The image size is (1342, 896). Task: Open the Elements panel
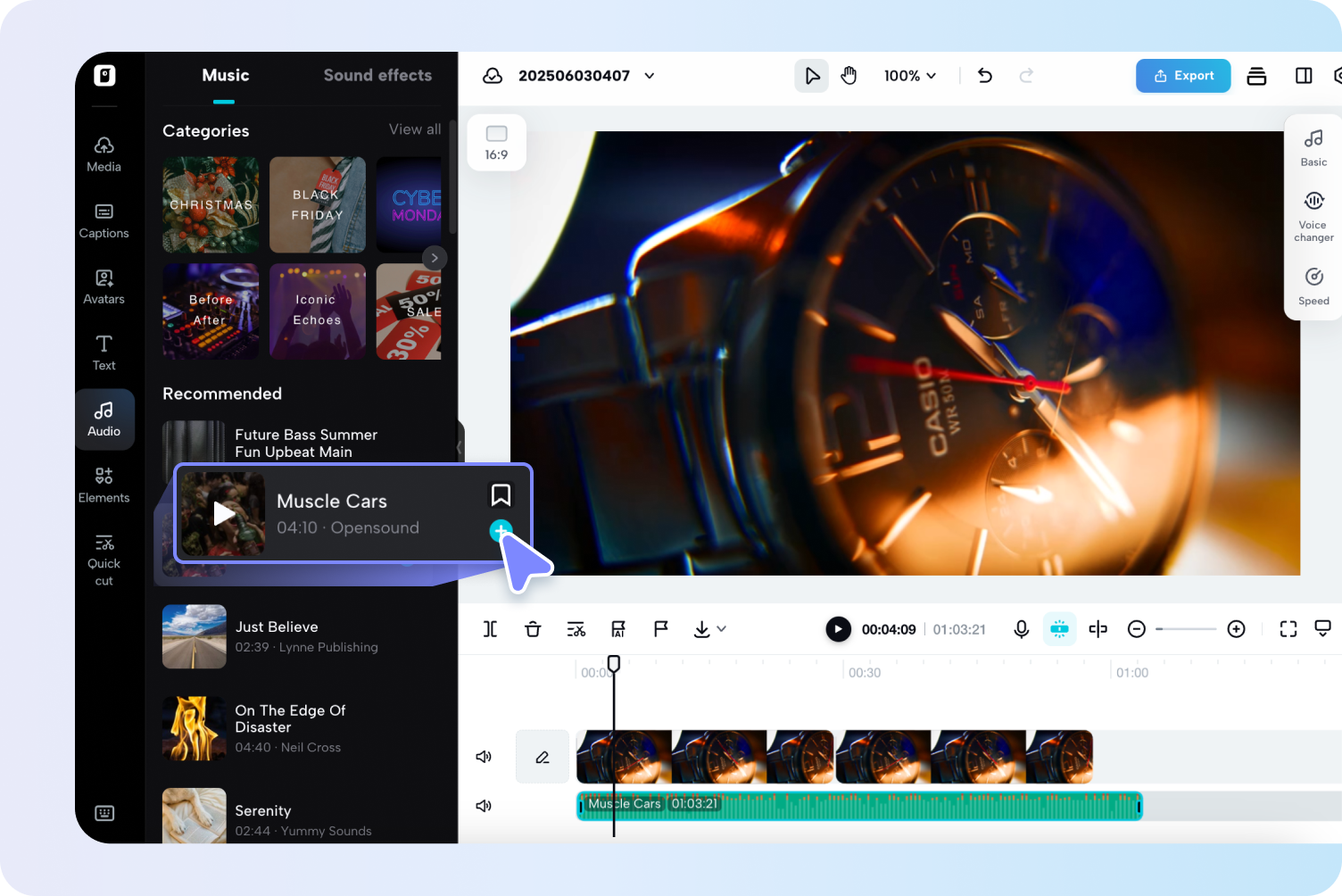(104, 485)
